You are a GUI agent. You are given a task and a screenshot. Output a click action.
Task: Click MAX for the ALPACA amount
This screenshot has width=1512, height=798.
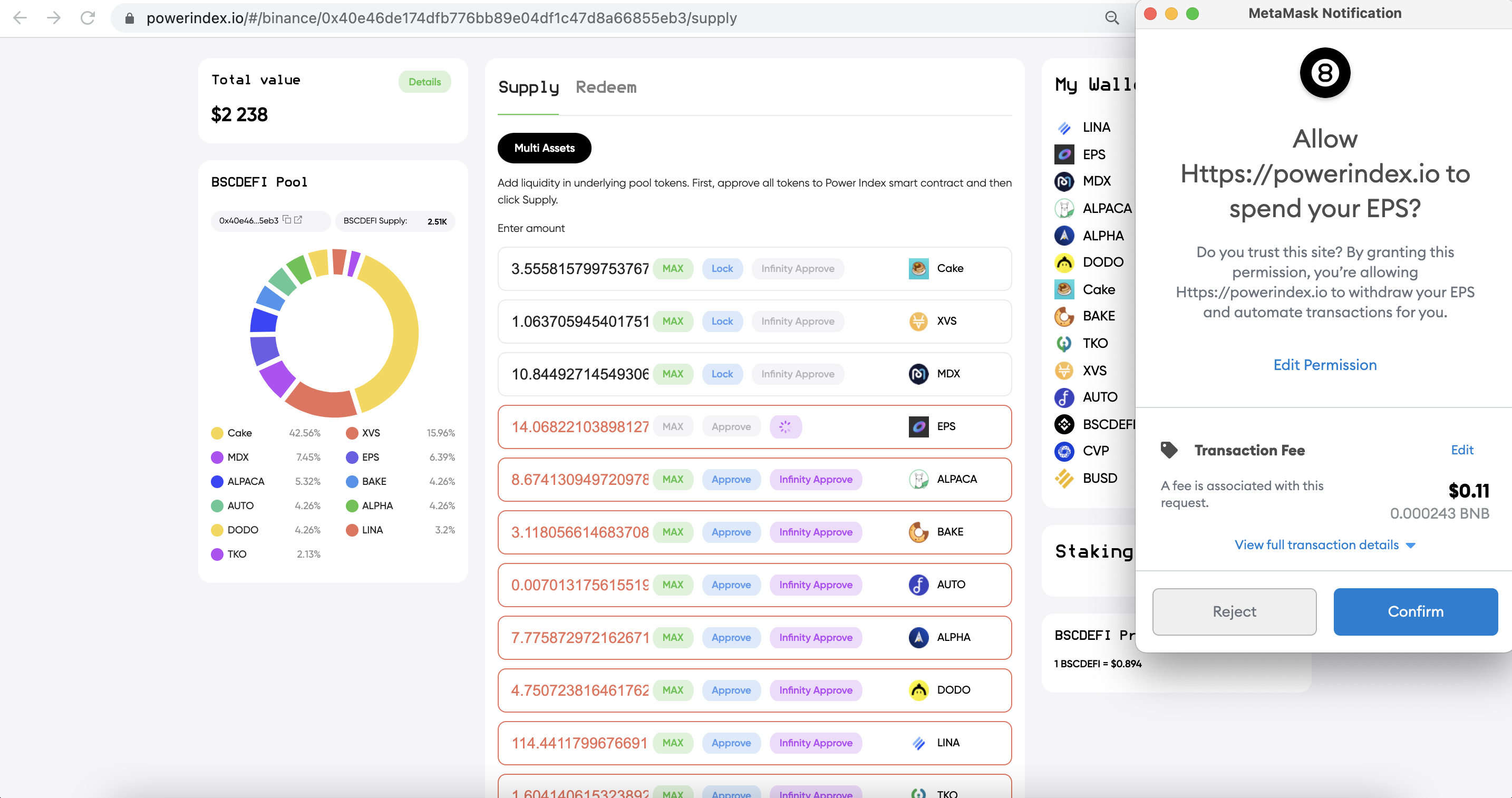pyautogui.click(x=673, y=480)
